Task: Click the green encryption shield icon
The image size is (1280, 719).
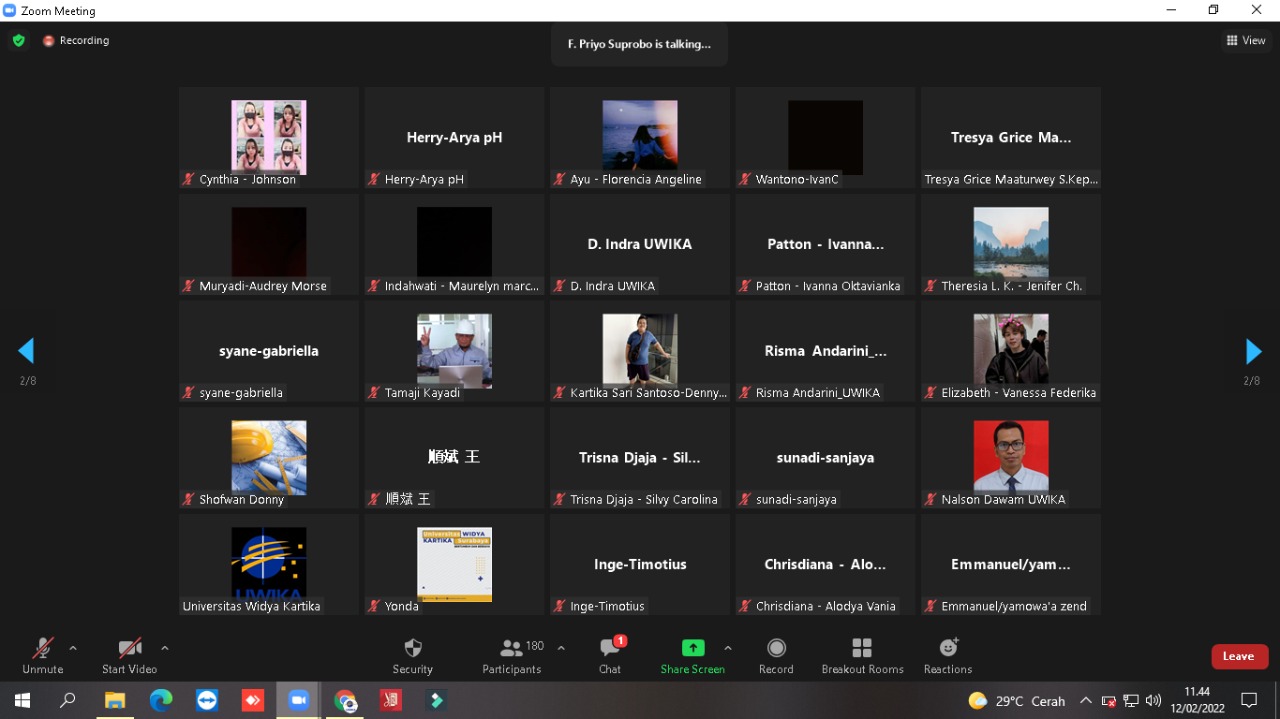Action: click(18, 41)
